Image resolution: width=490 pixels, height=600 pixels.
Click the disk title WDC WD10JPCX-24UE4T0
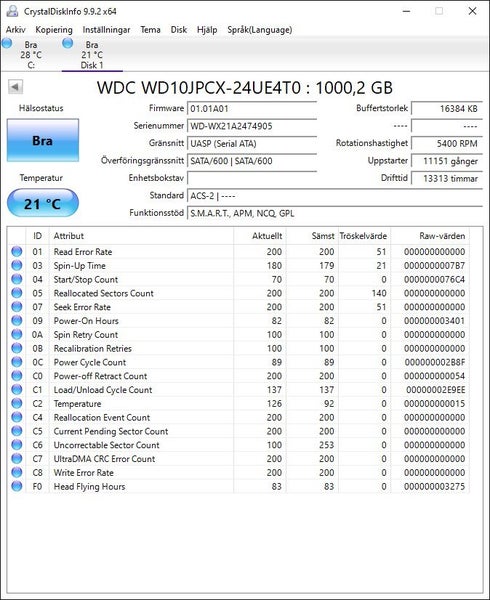click(245, 88)
